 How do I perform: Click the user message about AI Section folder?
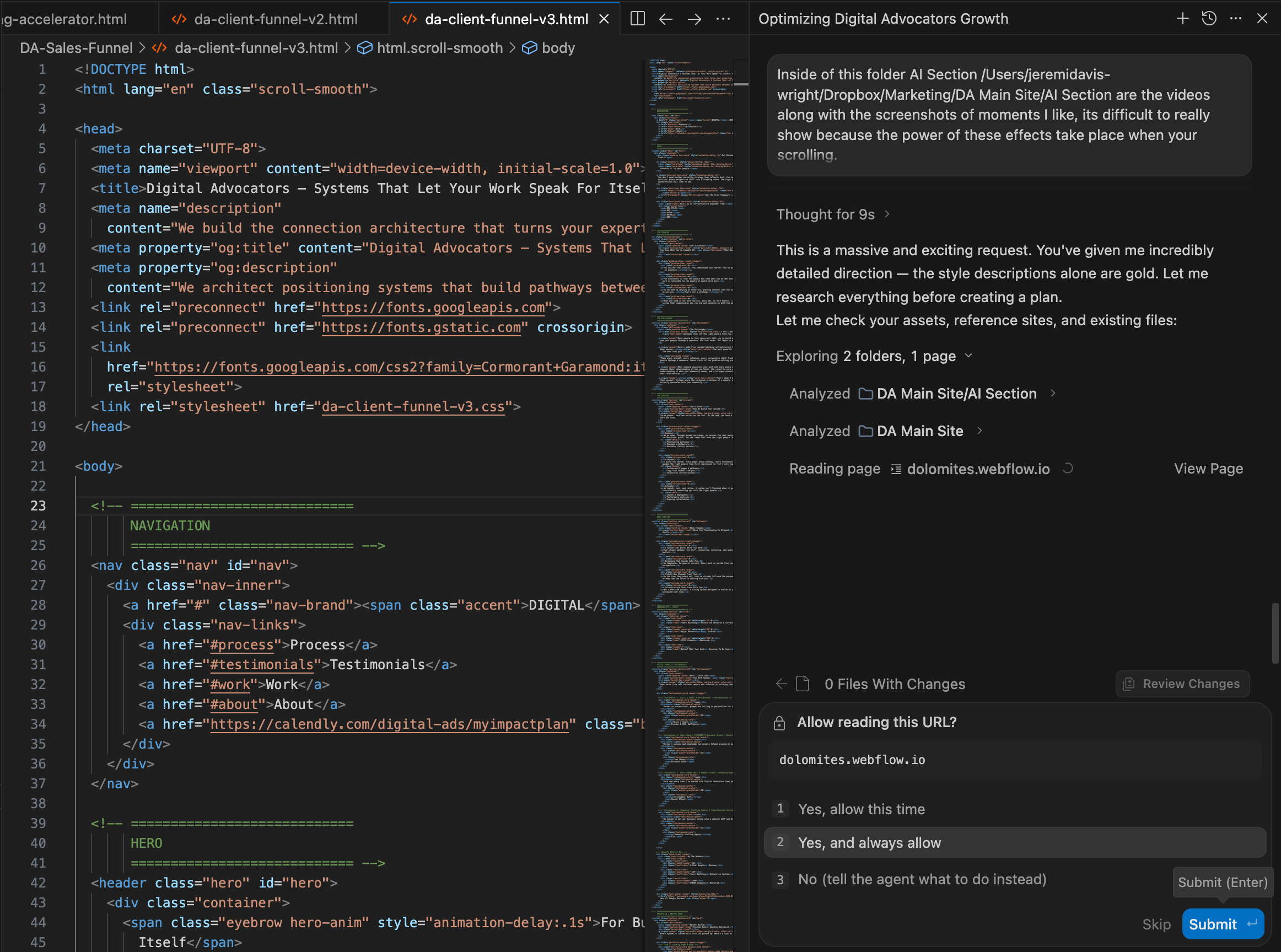1009,115
